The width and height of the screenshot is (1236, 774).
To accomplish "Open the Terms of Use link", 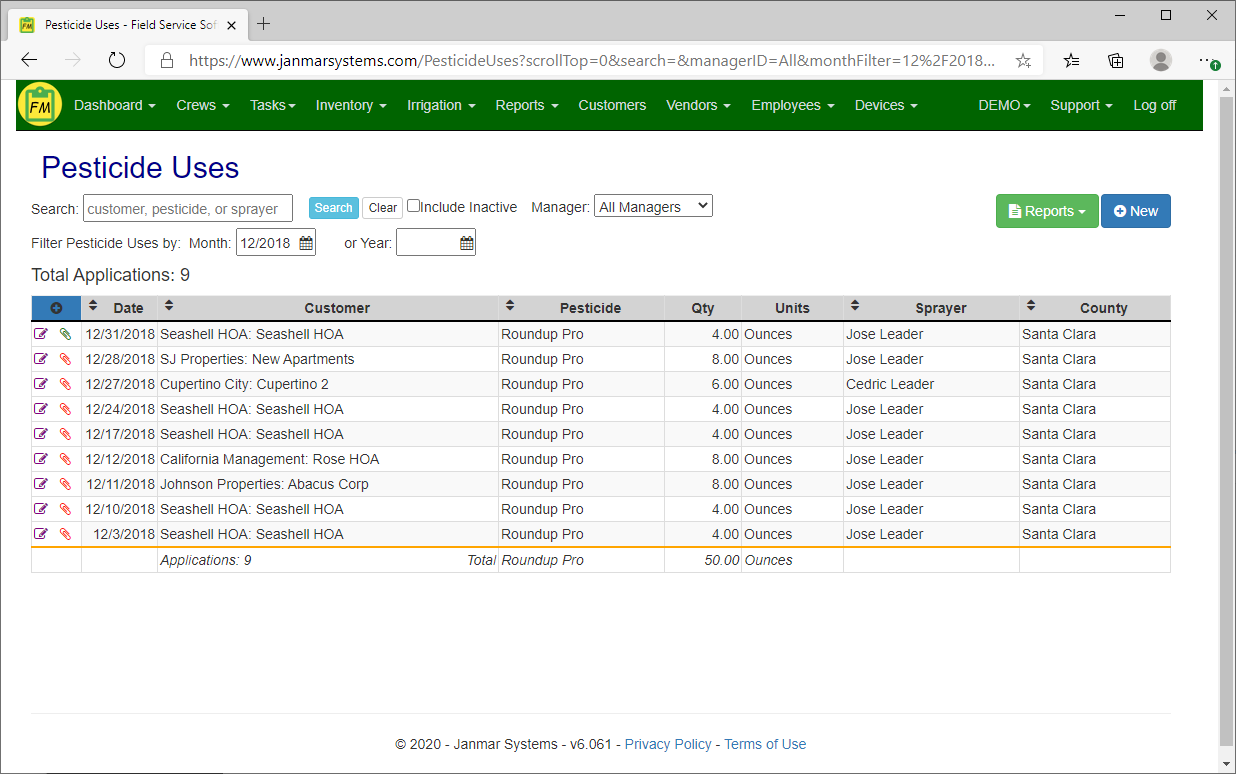I will 765,744.
